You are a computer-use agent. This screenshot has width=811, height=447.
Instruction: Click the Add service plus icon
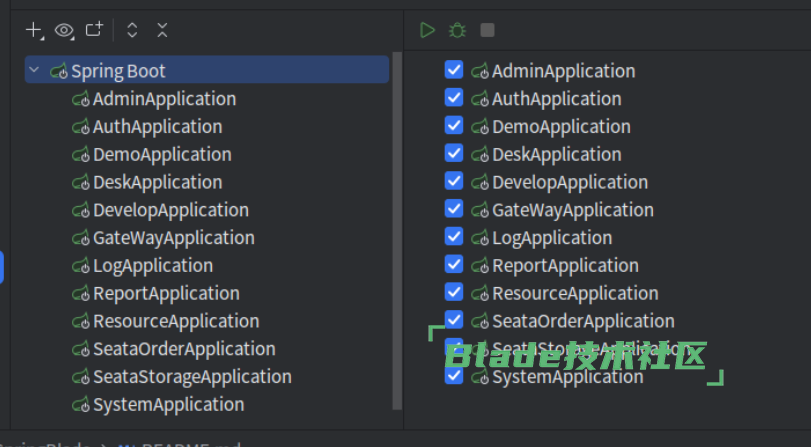(34, 30)
